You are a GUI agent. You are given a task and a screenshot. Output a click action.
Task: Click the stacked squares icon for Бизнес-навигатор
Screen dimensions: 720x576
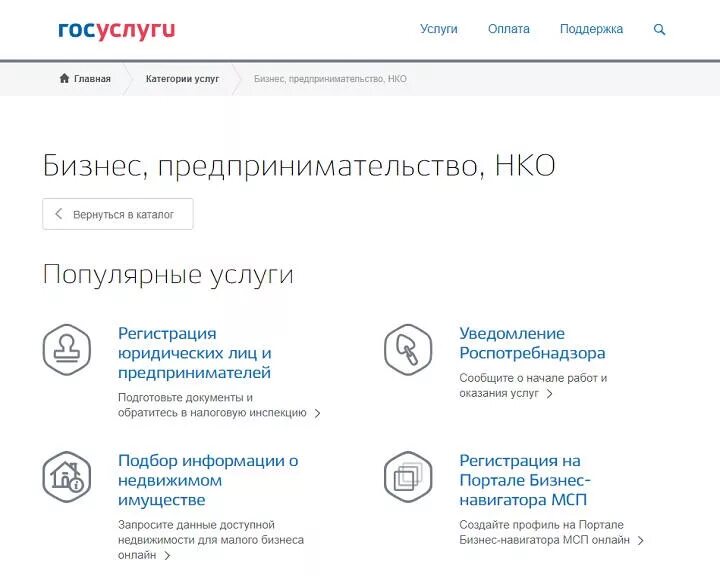pos(408,477)
